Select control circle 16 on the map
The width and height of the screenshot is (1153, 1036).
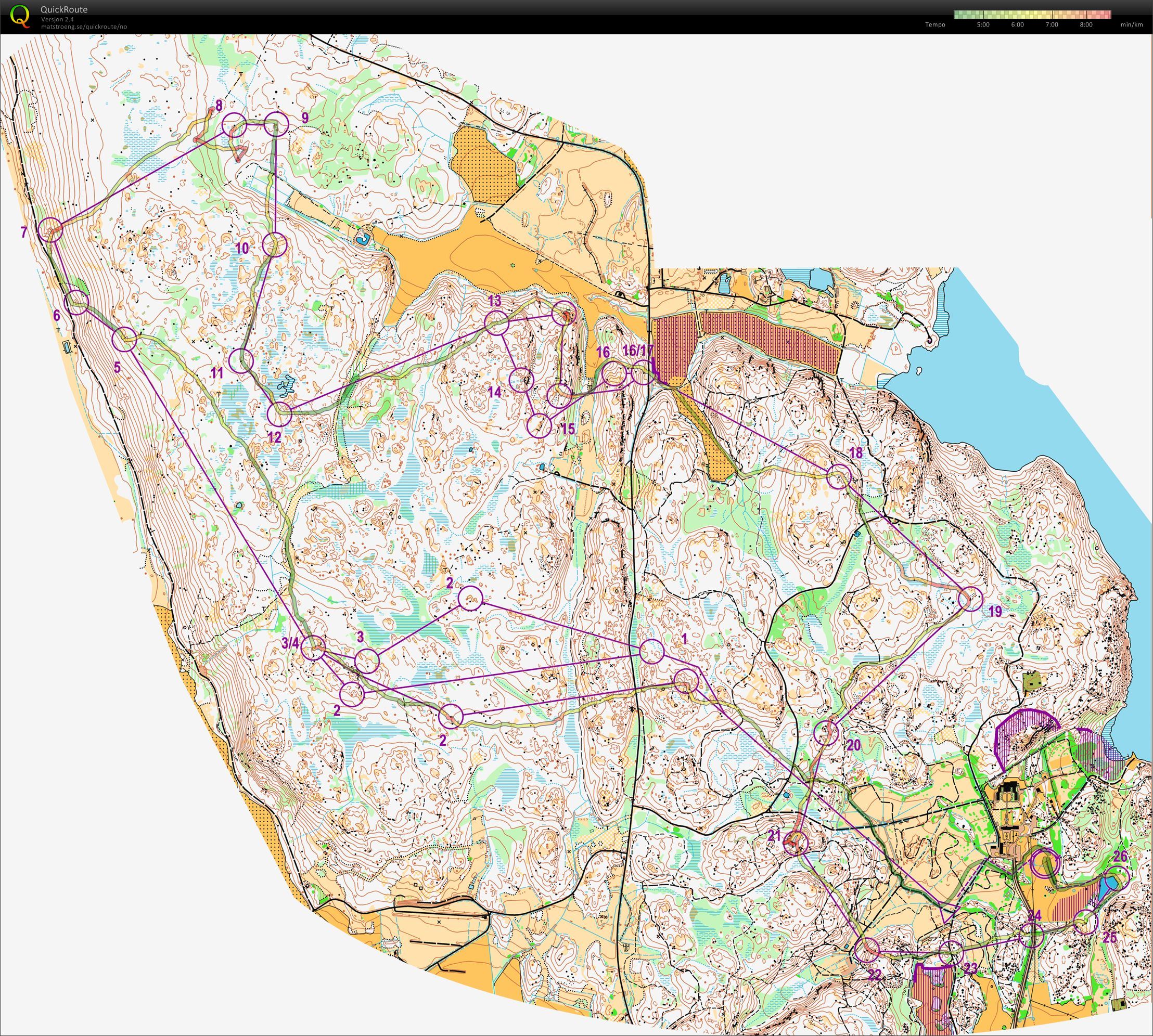614,373
